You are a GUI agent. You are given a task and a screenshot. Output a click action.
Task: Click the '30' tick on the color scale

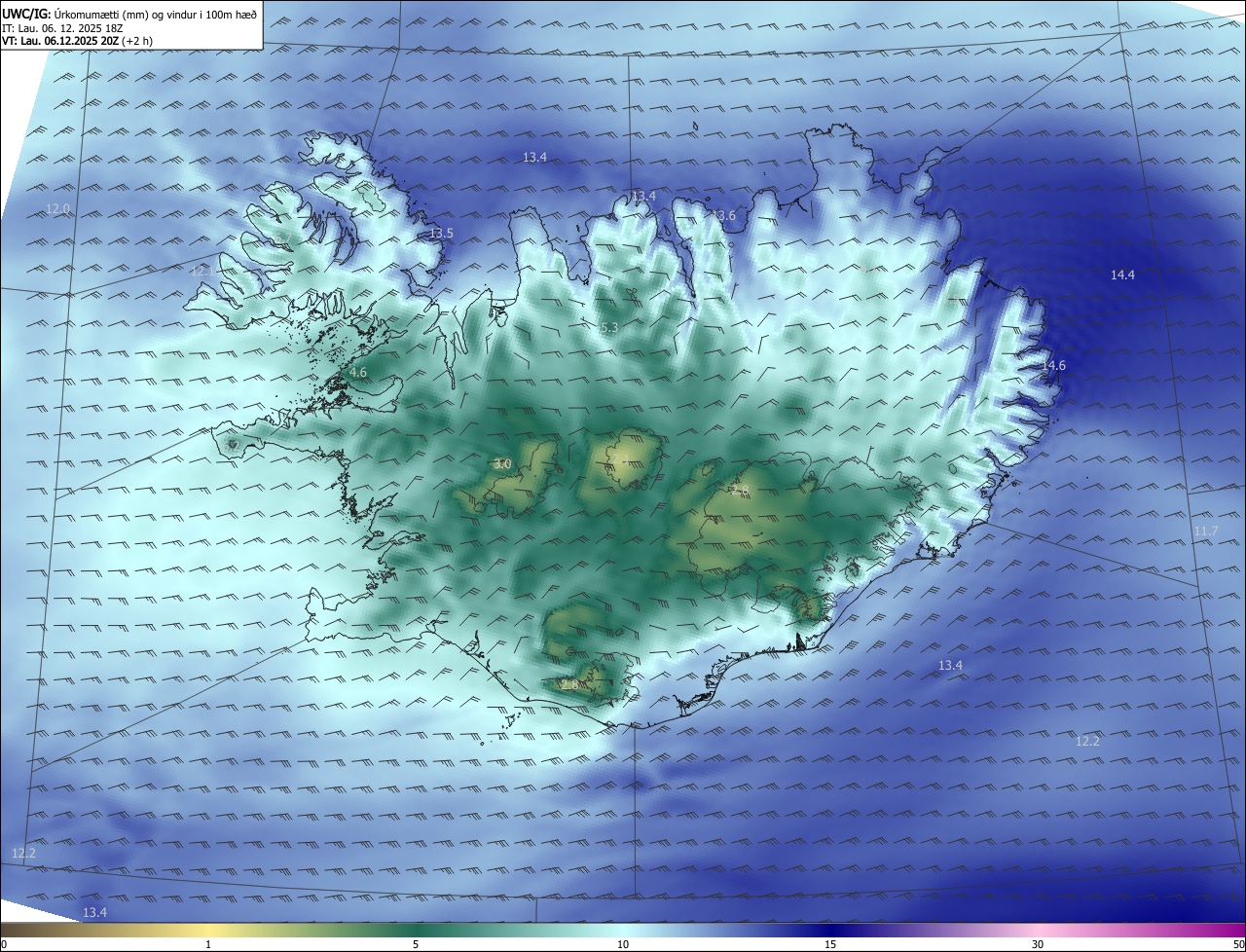(x=1038, y=944)
